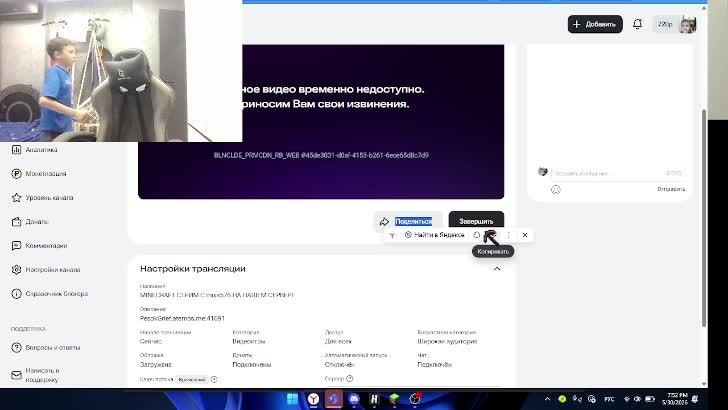Image resolution: width=728 pixels, height=410 pixels.
Task: Click Отправить in the chat
Action: click(671, 189)
